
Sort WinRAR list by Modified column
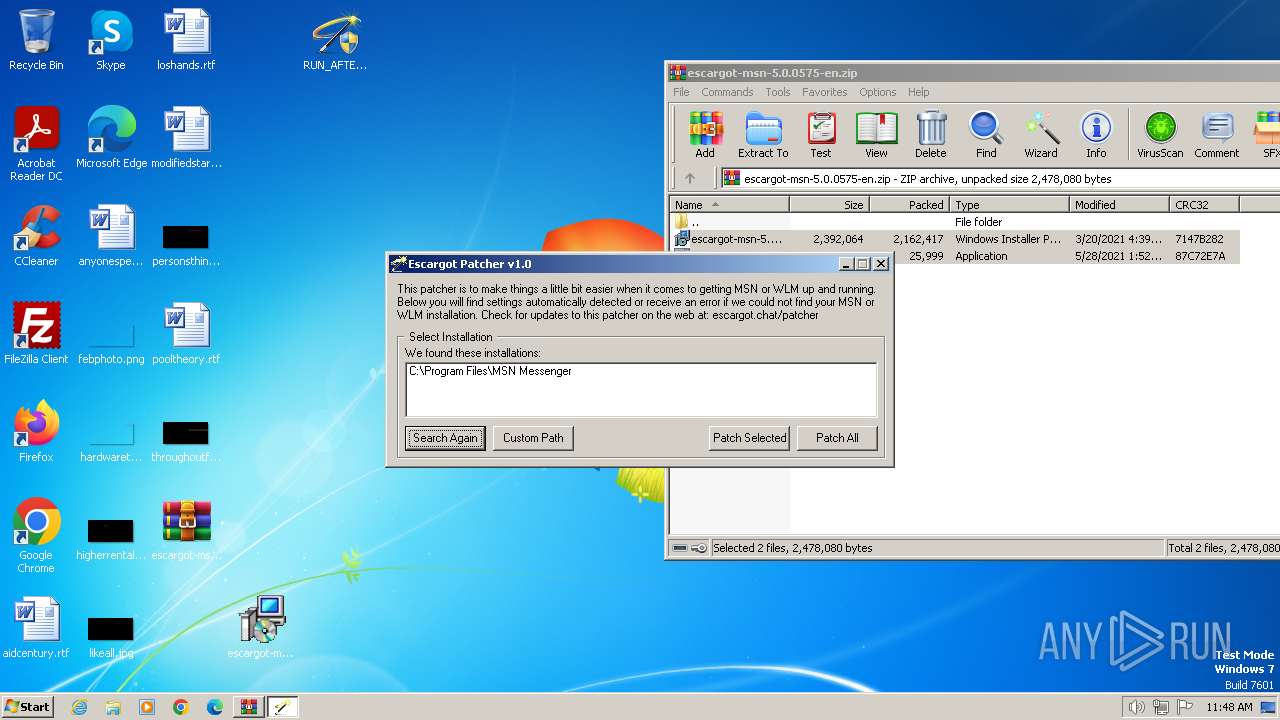click(1119, 205)
